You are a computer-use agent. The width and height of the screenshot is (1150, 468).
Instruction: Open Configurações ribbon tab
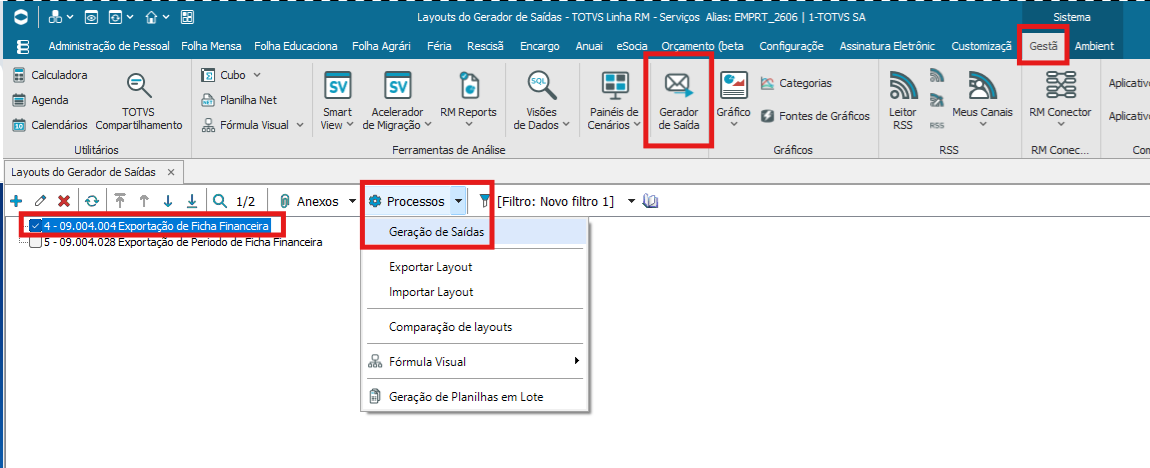tap(791, 45)
